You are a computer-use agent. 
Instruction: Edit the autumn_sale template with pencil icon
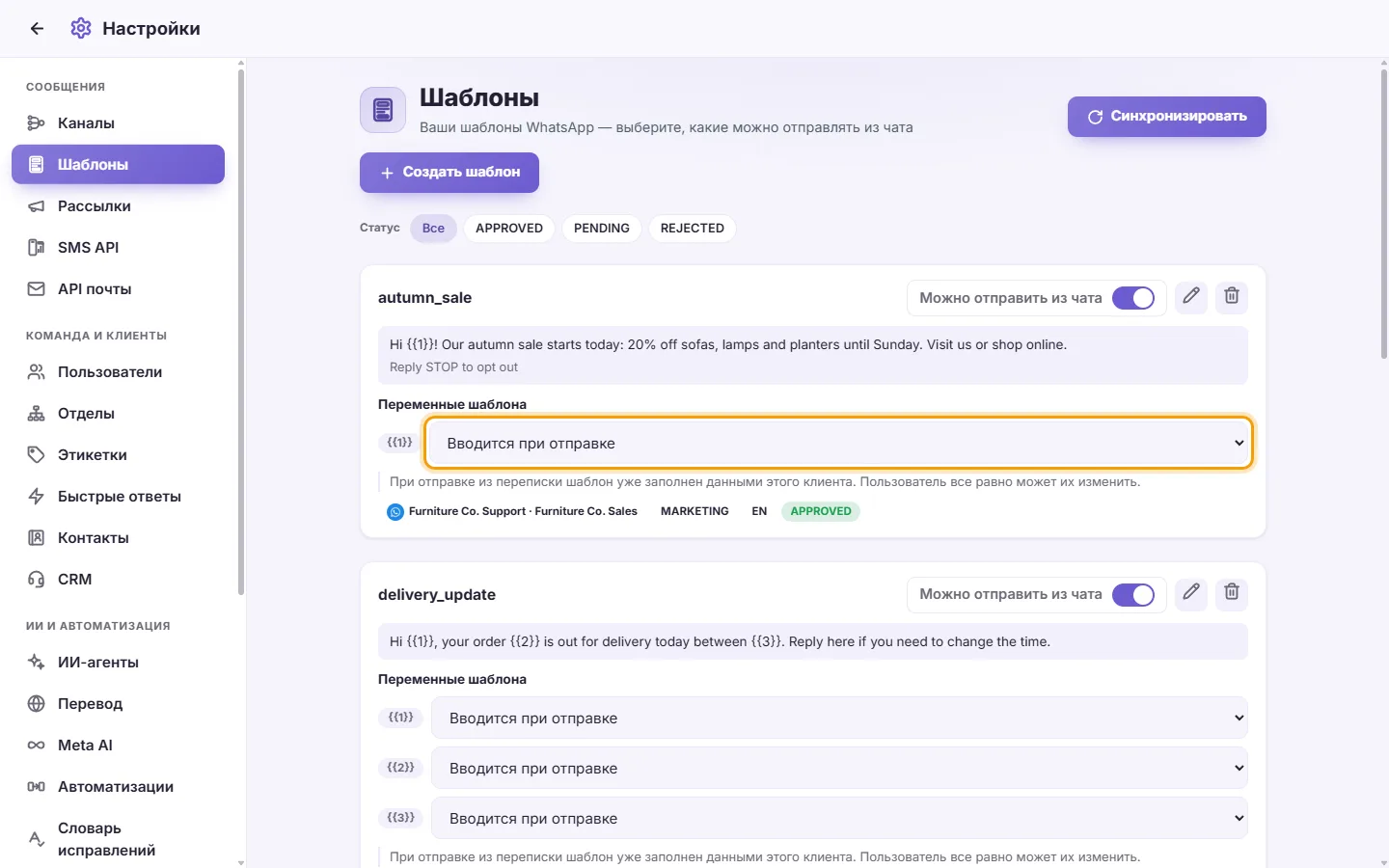tap(1191, 297)
